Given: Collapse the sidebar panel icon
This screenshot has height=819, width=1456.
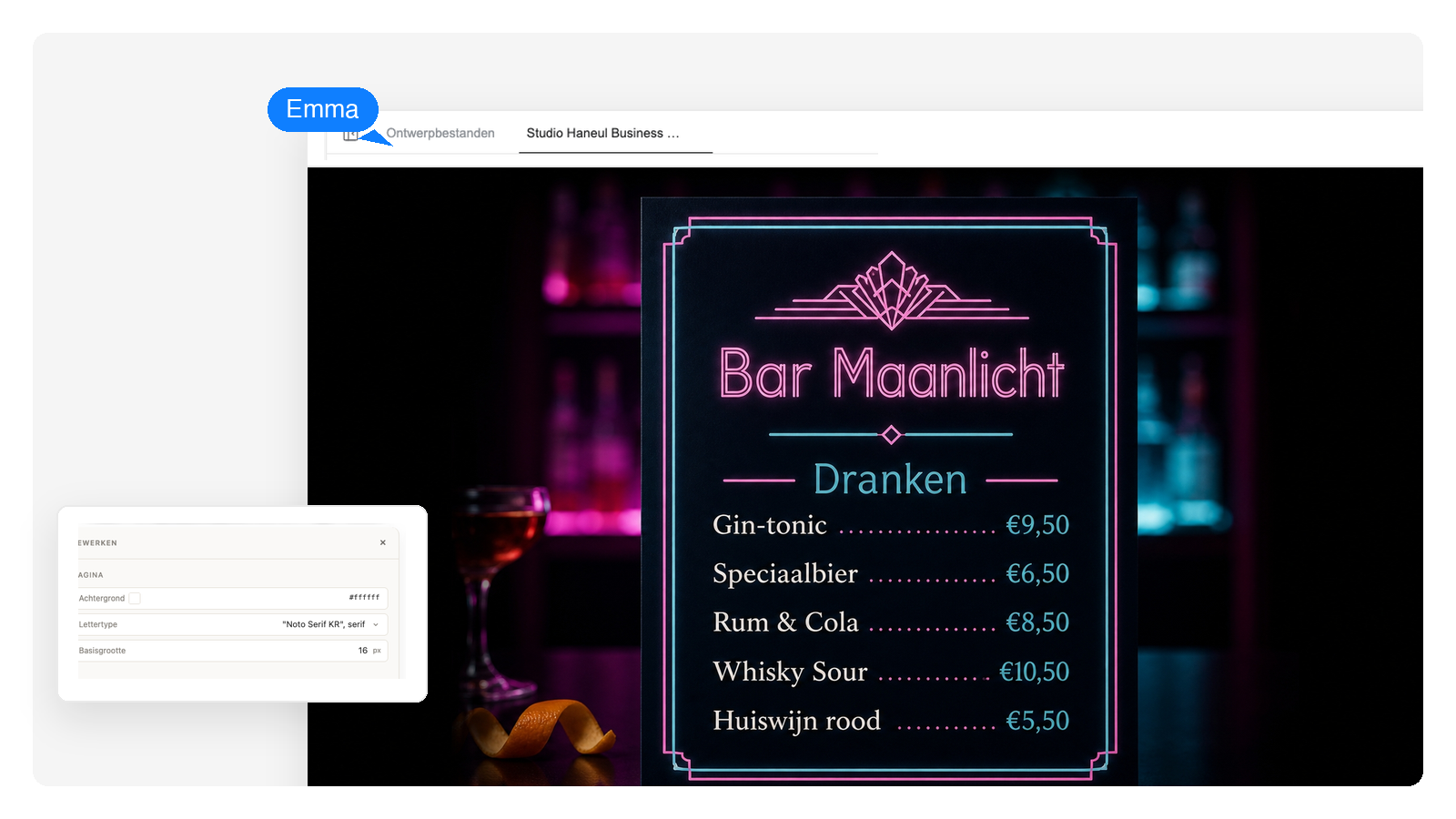Looking at the screenshot, I should pyautogui.click(x=350, y=134).
